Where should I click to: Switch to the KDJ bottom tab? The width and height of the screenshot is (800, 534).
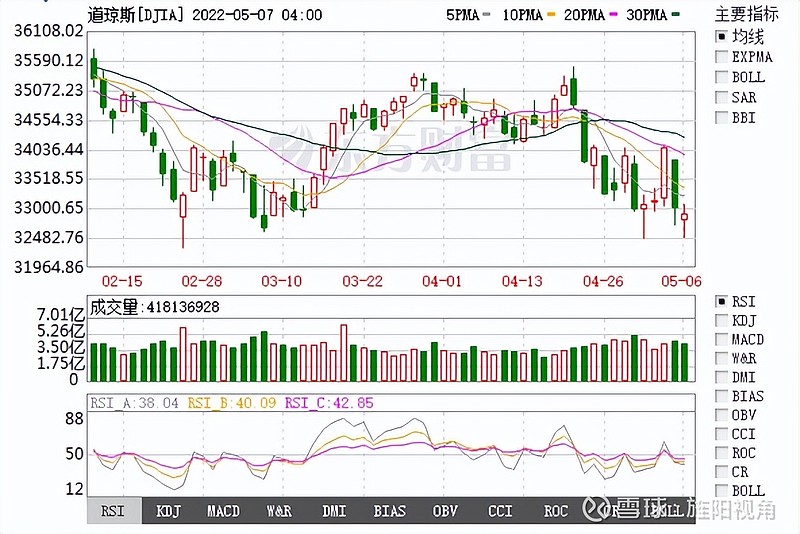coord(168,511)
